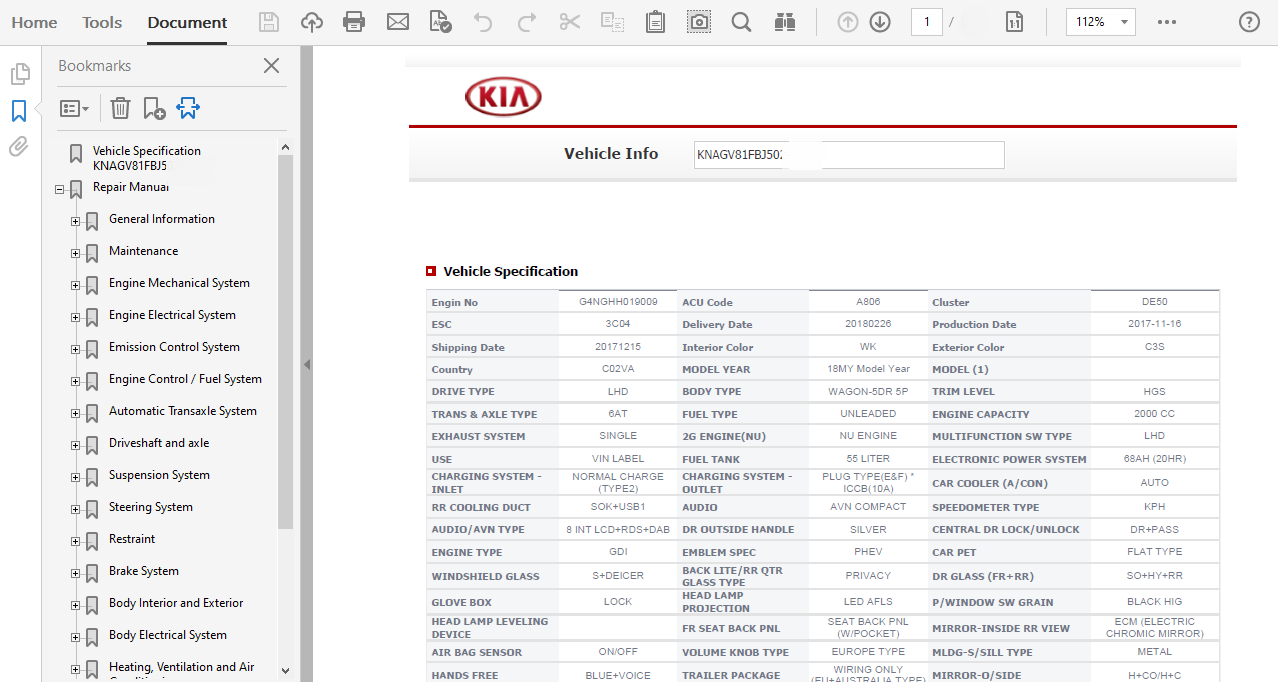Switch to the Tools tab
The height and width of the screenshot is (682, 1278).
tap(102, 22)
